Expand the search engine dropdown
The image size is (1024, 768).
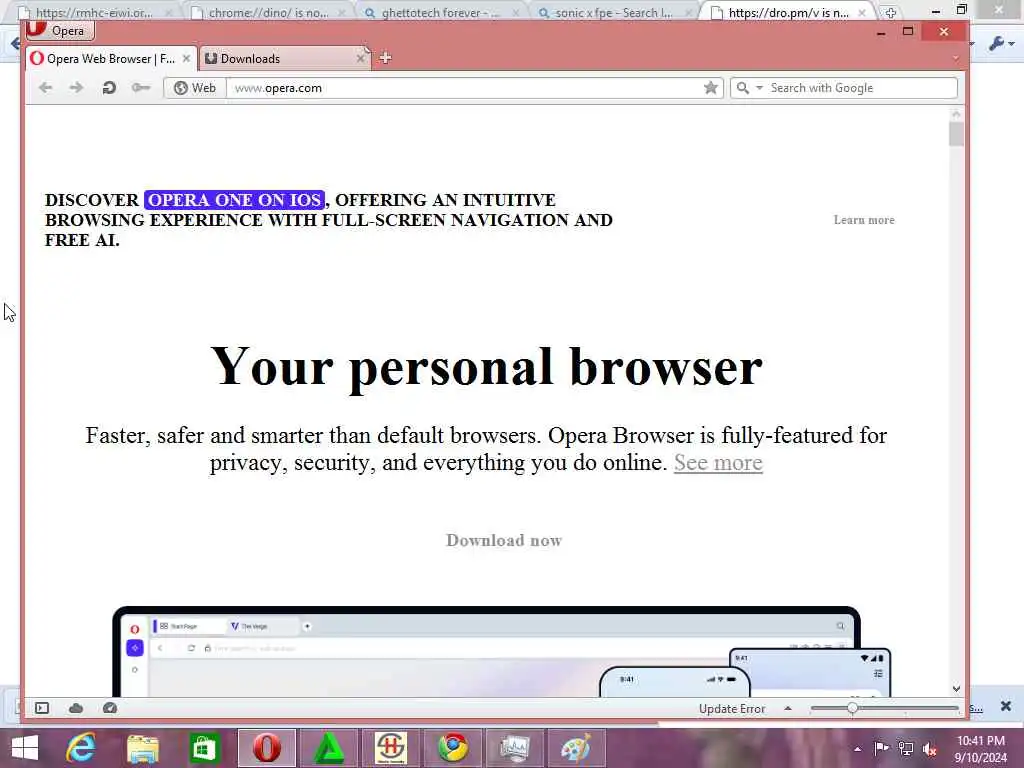tap(760, 88)
